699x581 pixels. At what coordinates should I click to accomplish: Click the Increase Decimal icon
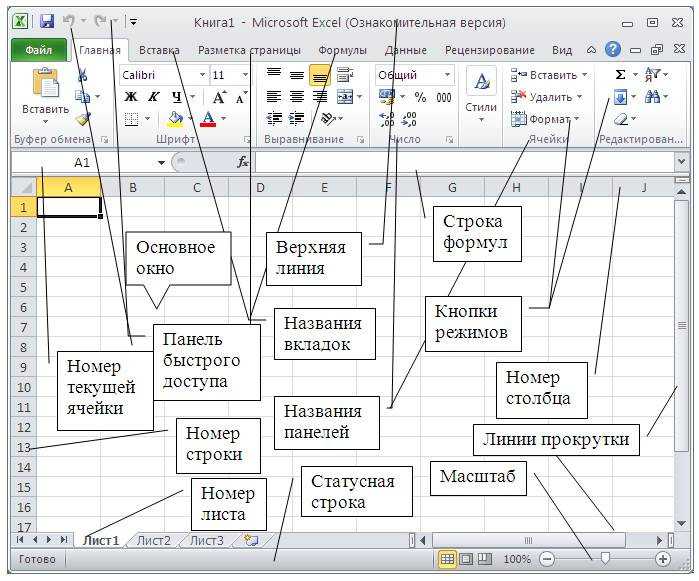point(387,119)
